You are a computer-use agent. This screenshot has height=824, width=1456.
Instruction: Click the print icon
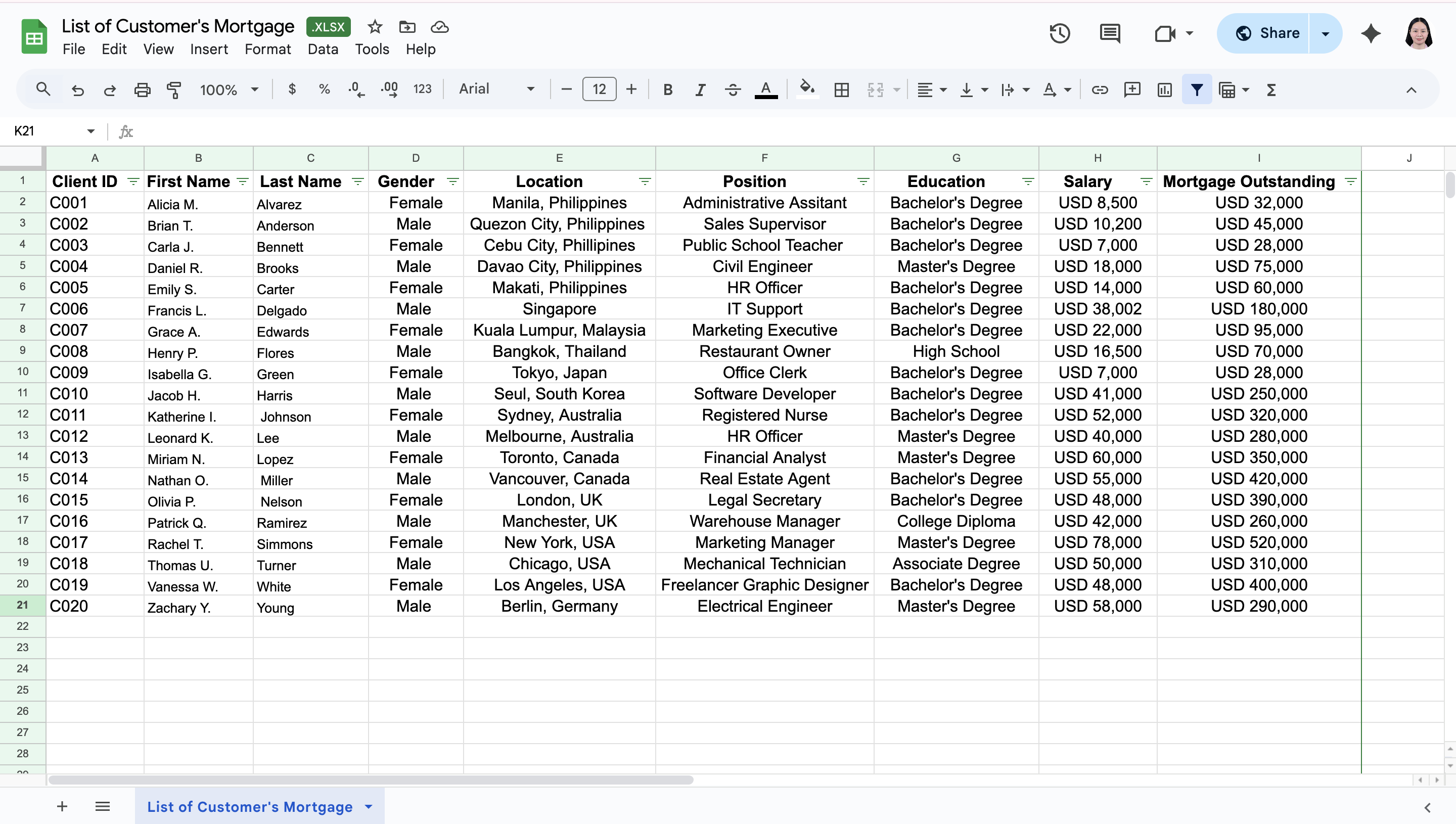[x=142, y=89]
